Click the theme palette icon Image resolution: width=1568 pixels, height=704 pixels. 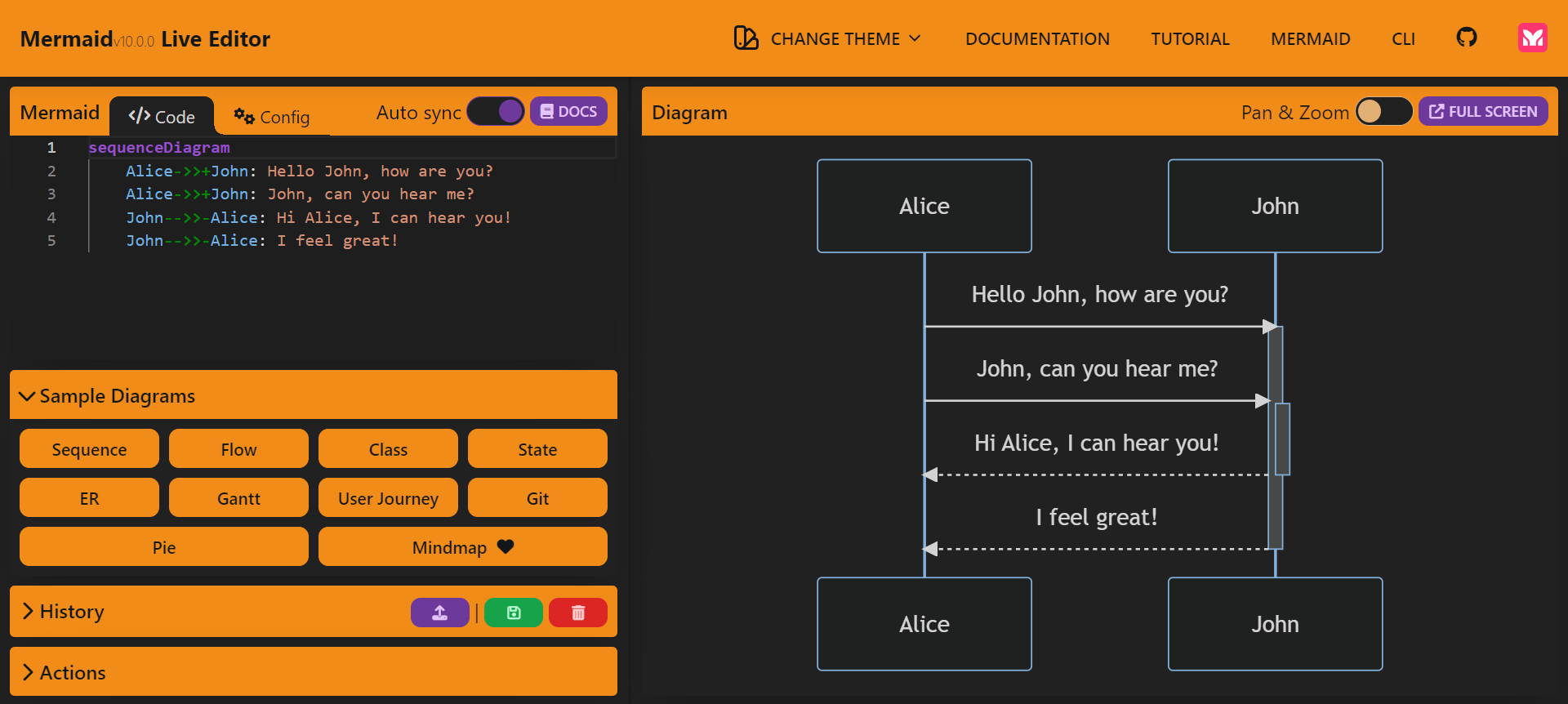point(746,38)
